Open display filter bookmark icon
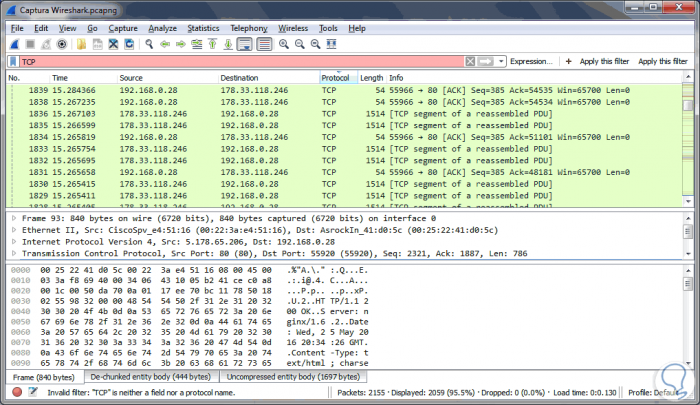Screen dimensions: 700x405 (13, 62)
